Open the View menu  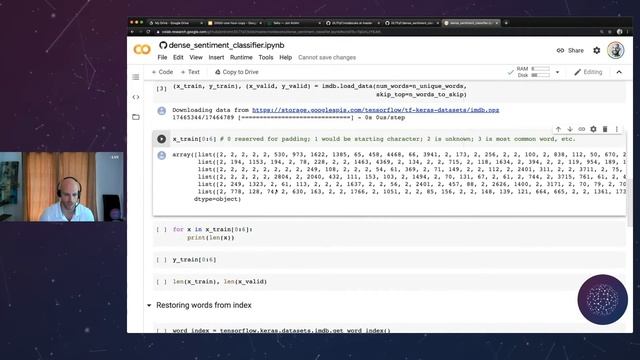[196, 58]
